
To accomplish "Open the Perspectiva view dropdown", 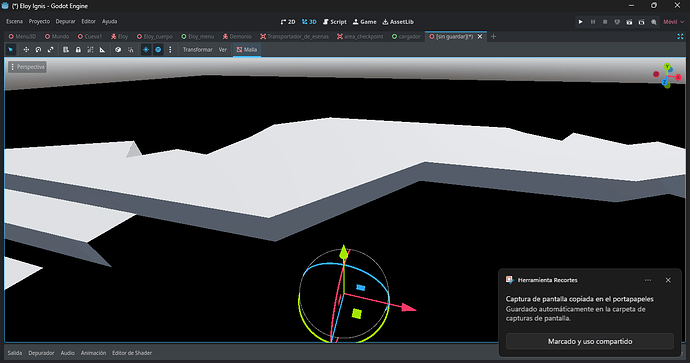I will point(27,67).
